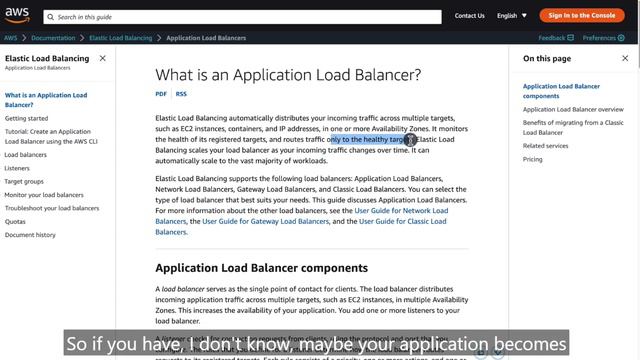Jump to Pricing section
640x360 pixels.
pyautogui.click(x=533, y=159)
